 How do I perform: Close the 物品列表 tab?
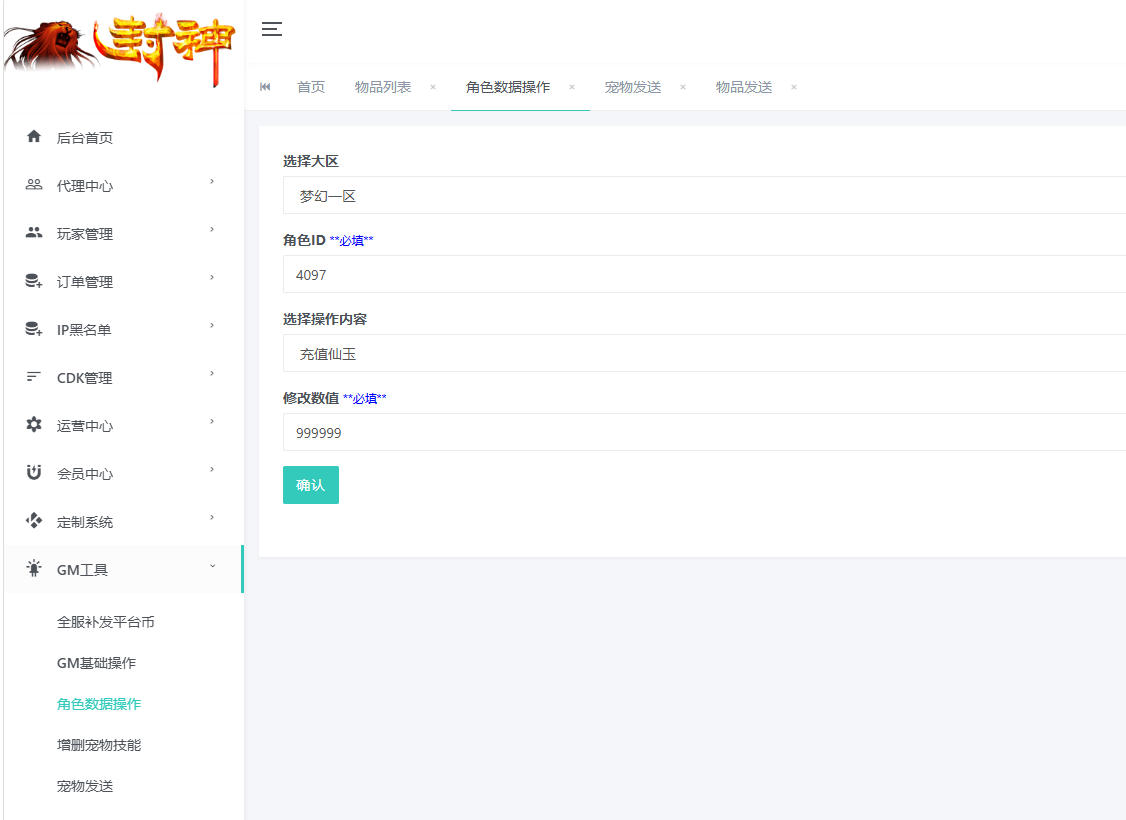[x=433, y=87]
